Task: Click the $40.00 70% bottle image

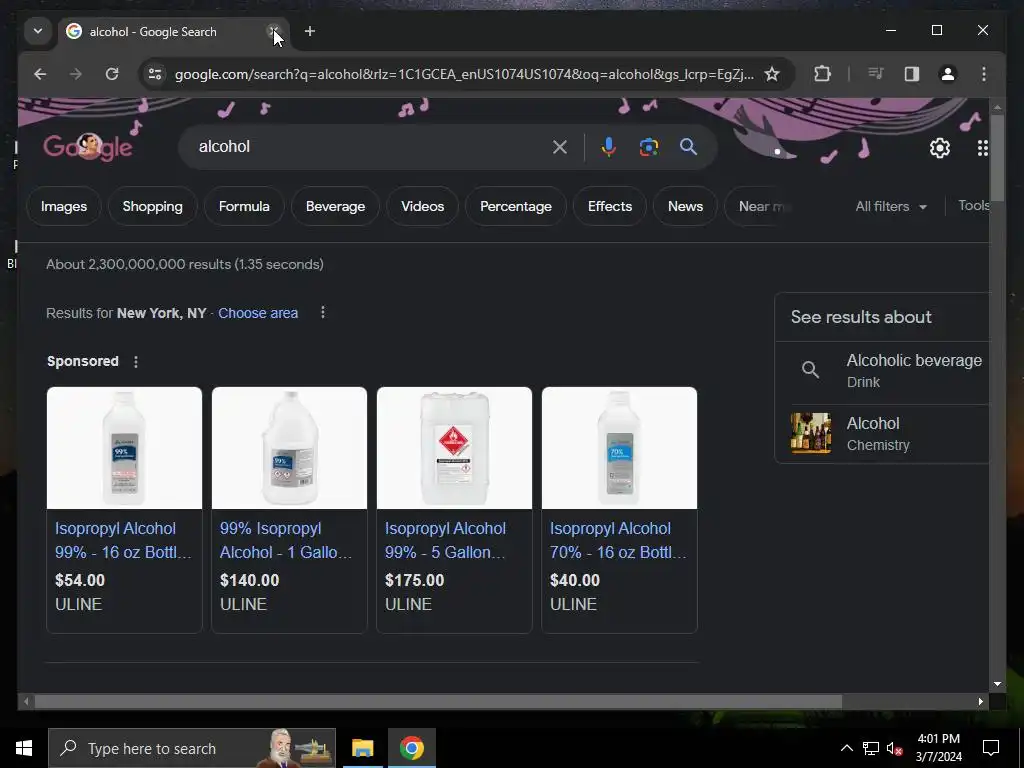Action: [620, 448]
